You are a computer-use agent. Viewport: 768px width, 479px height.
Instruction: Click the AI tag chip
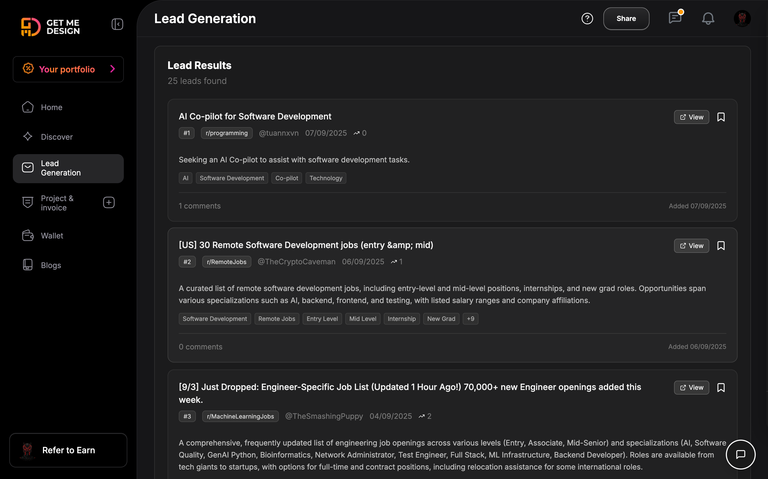coord(185,178)
